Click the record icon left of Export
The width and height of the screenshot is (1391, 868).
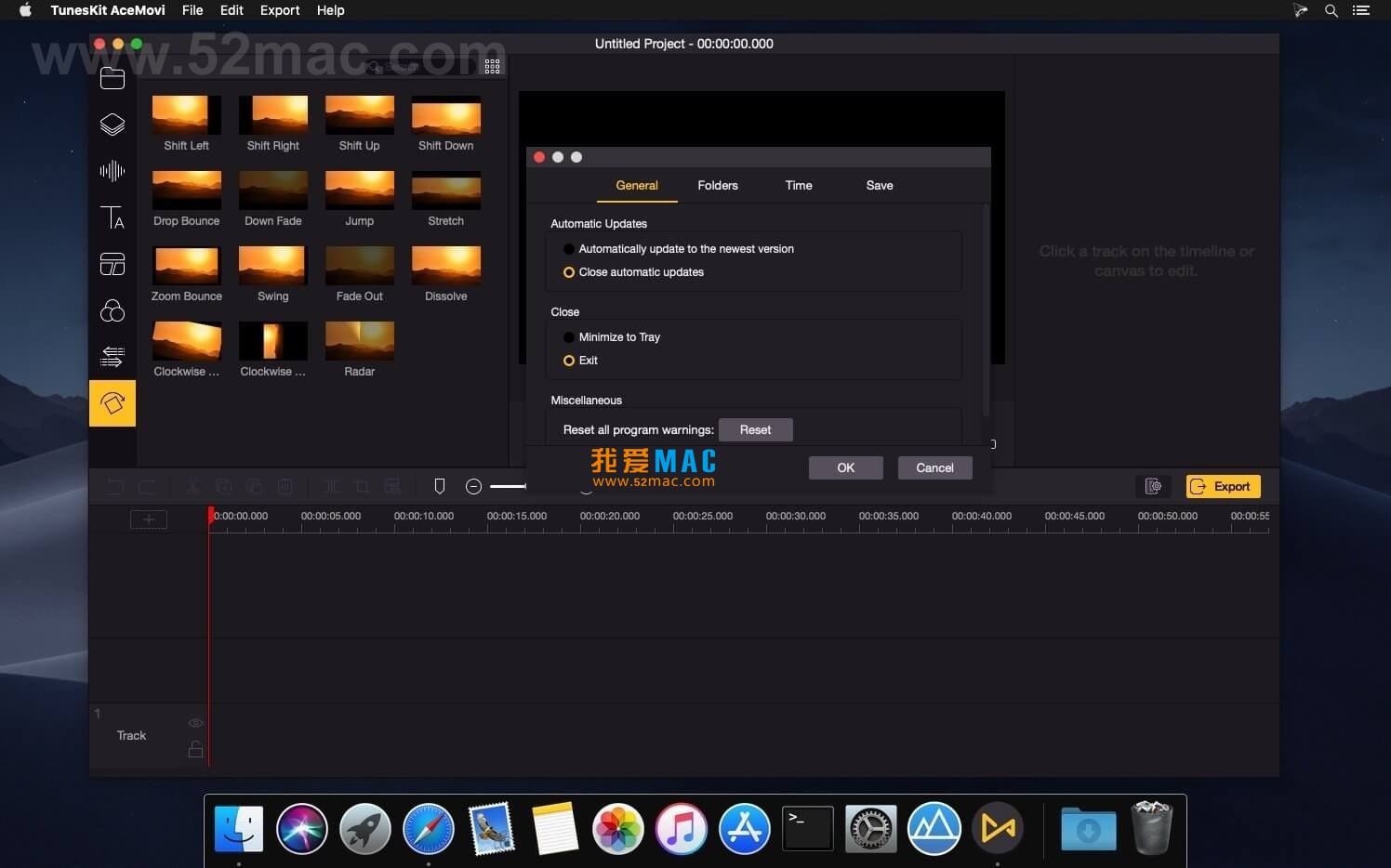click(x=1153, y=486)
